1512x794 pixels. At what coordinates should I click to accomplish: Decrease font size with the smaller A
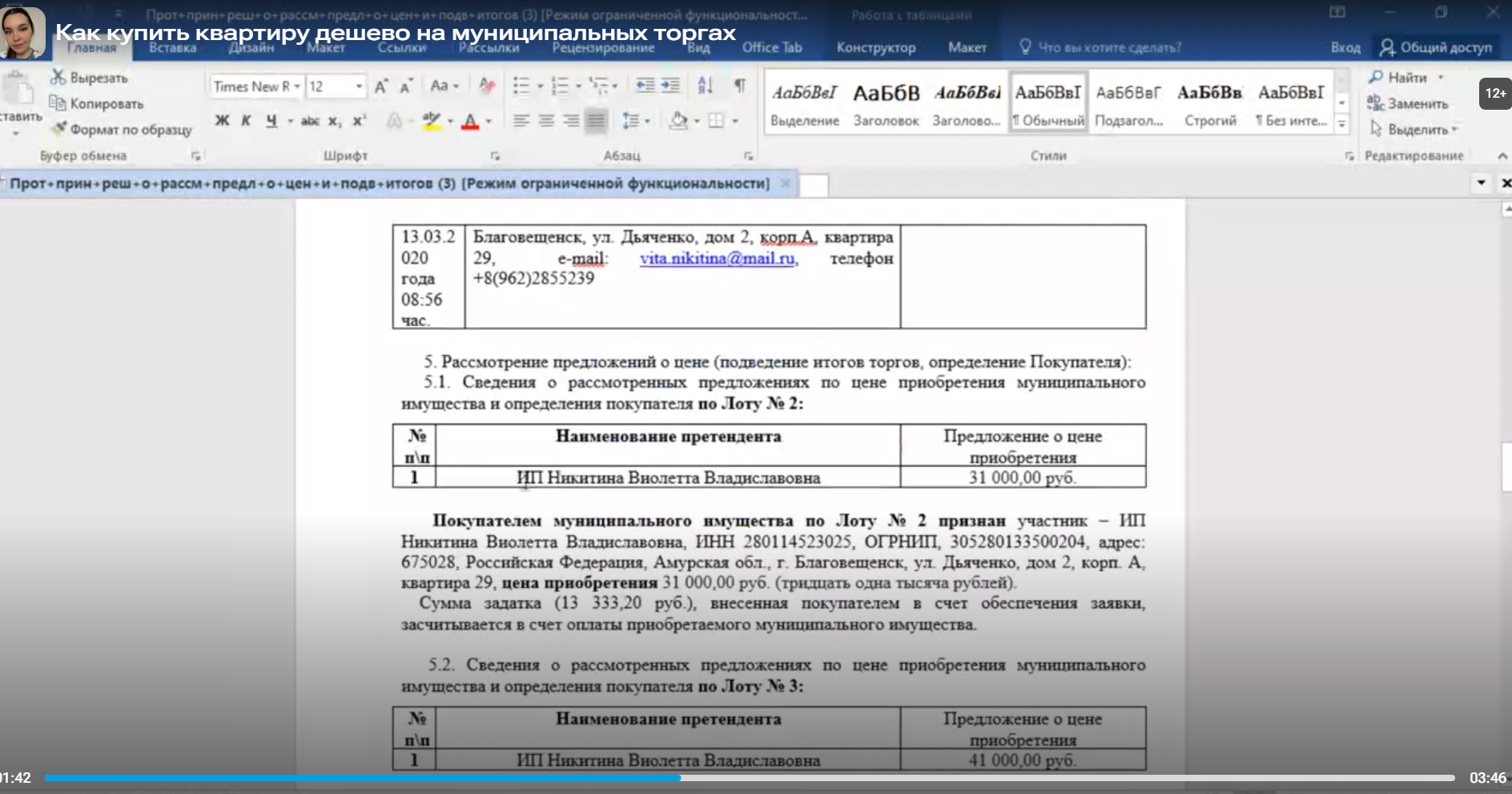pos(406,87)
